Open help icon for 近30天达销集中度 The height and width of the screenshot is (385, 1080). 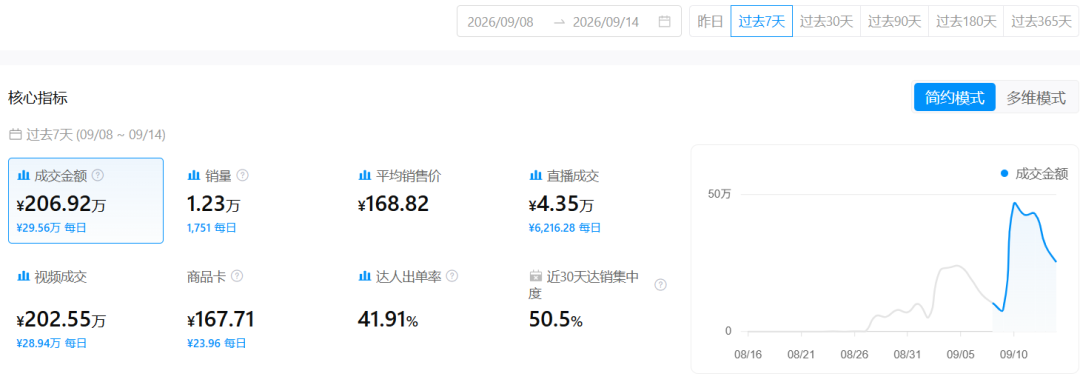point(661,284)
